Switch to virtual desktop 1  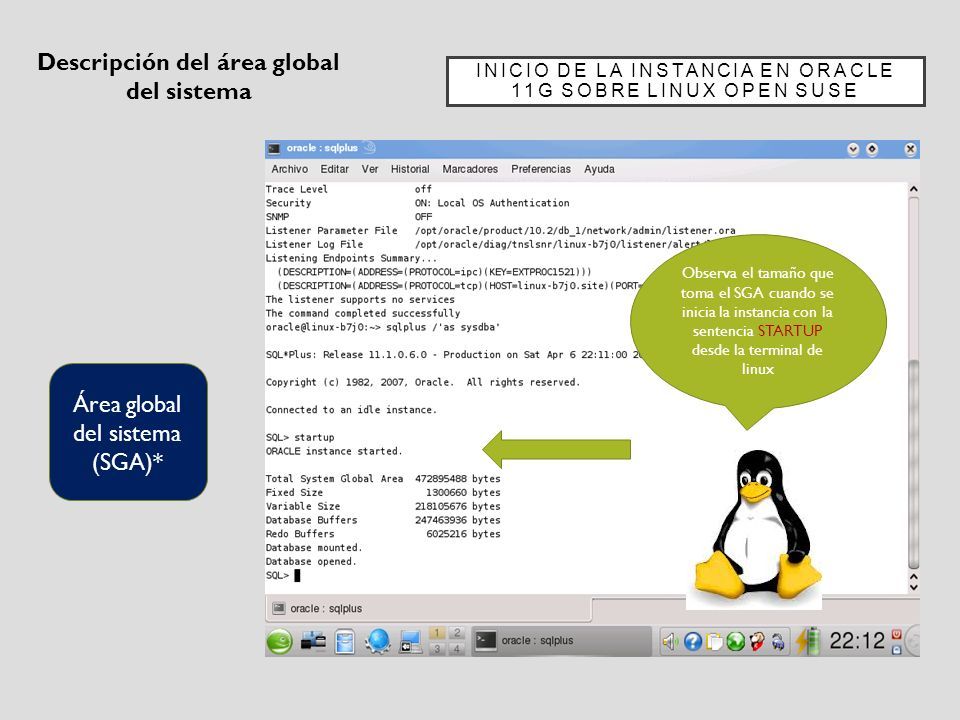pyautogui.click(x=437, y=633)
